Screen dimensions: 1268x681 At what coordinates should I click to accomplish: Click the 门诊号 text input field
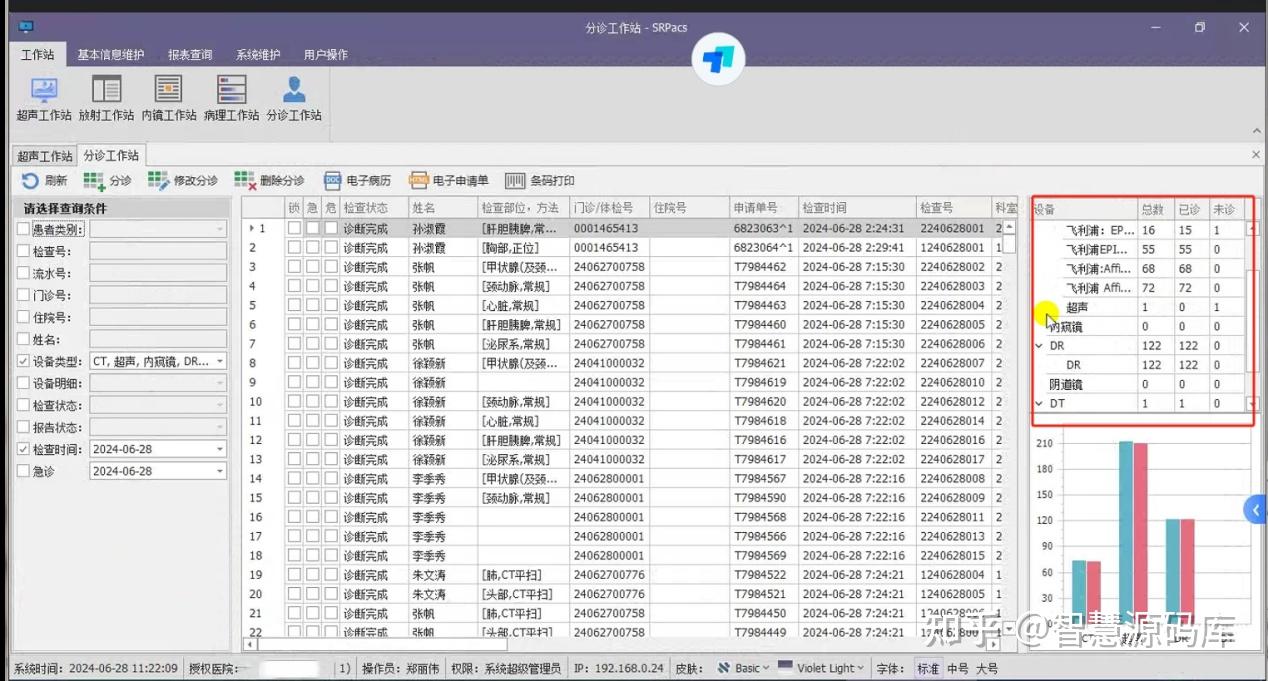158,295
